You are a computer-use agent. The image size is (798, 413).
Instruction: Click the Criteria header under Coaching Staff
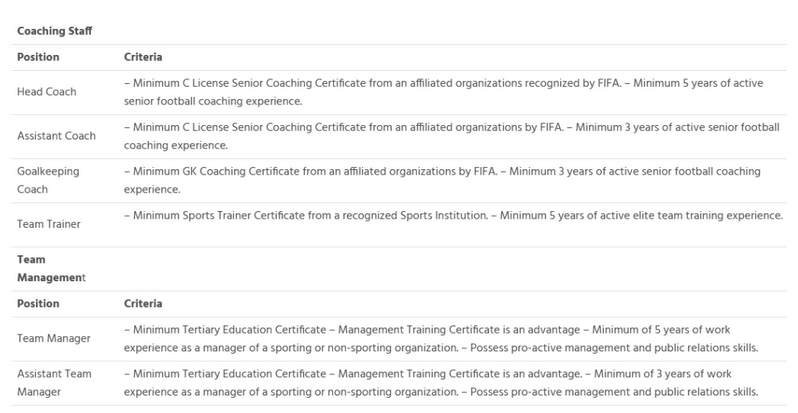tap(143, 56)
